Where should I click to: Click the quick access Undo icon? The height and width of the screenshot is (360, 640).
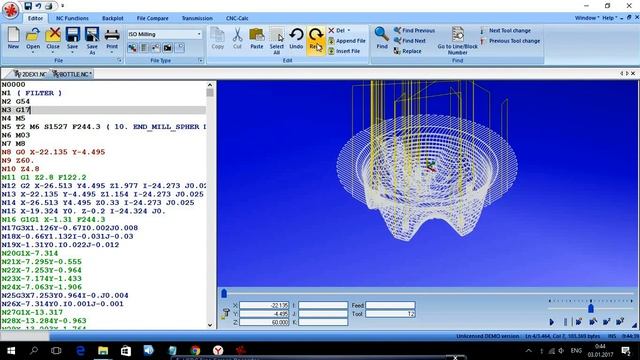[38, 6]
